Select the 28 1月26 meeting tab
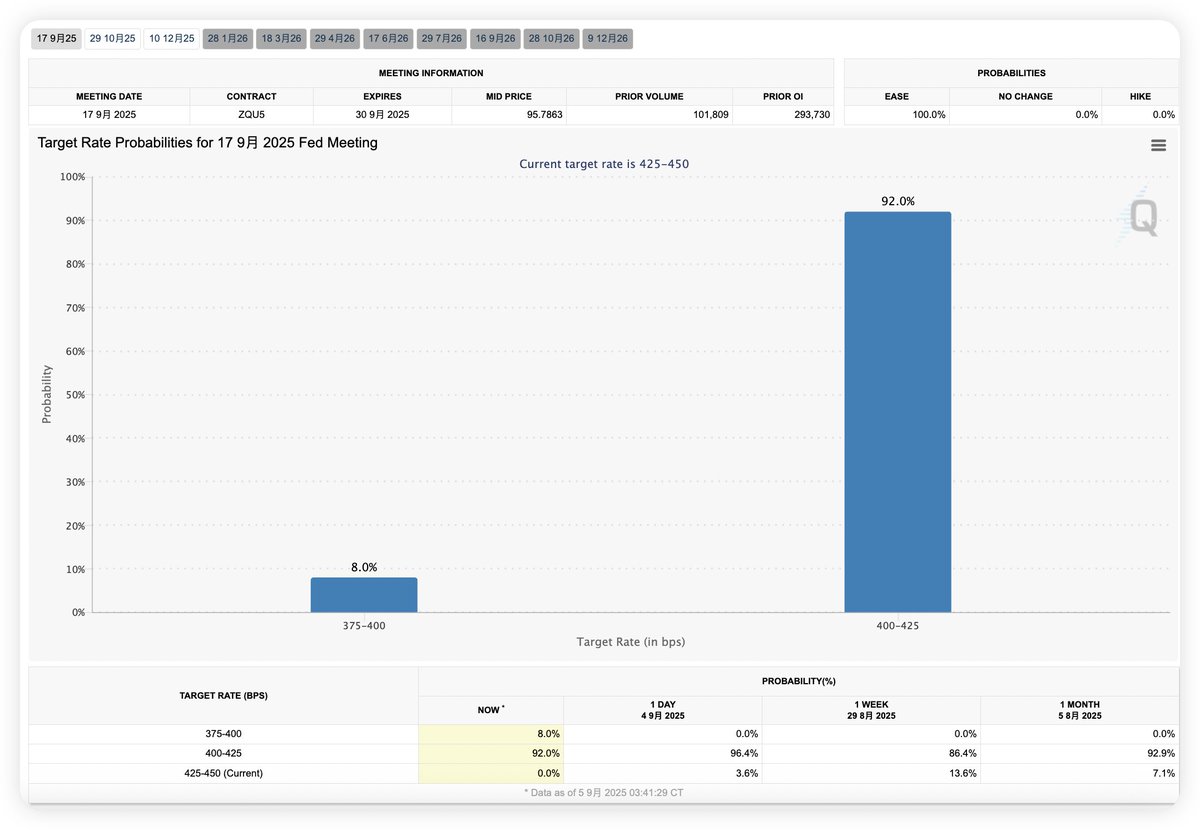1200x830 pixels. [227, 38]
